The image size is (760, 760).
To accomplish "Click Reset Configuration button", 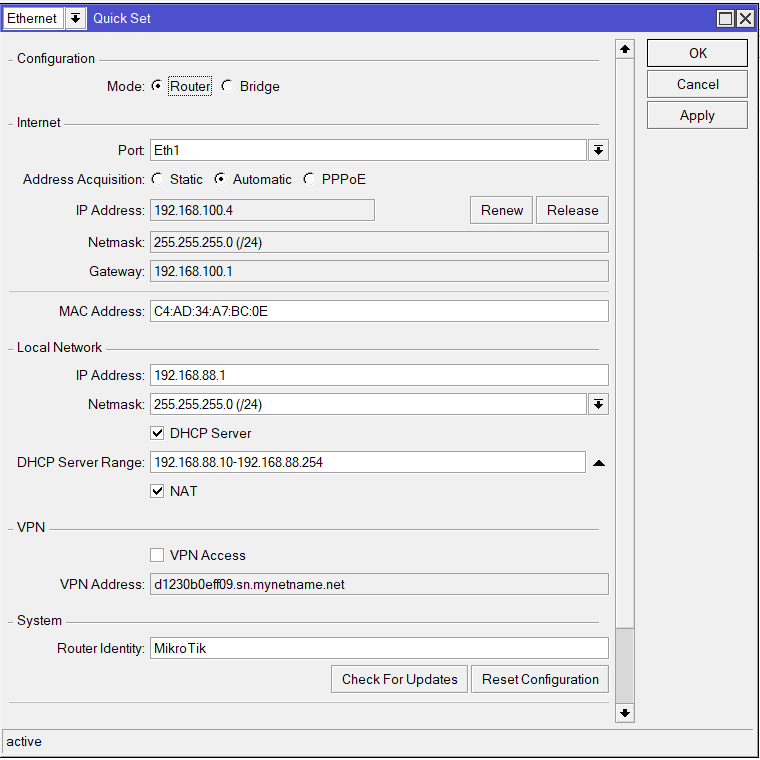I will point(540,679).
